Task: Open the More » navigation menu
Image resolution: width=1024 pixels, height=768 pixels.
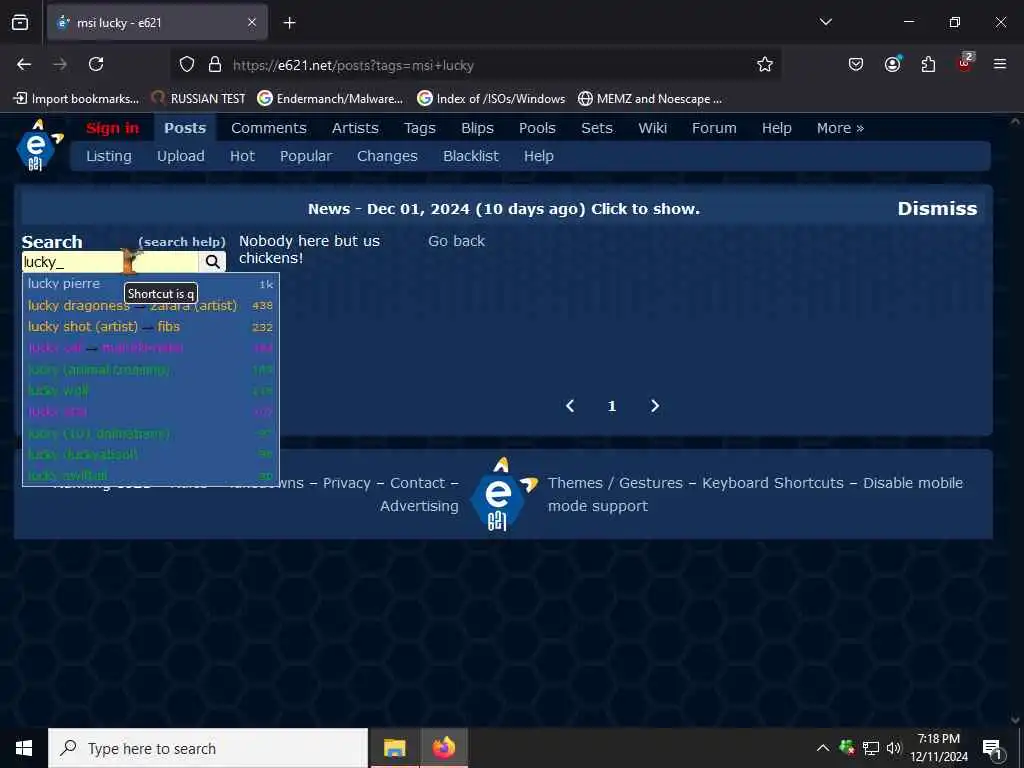Action: coord(840,128)
